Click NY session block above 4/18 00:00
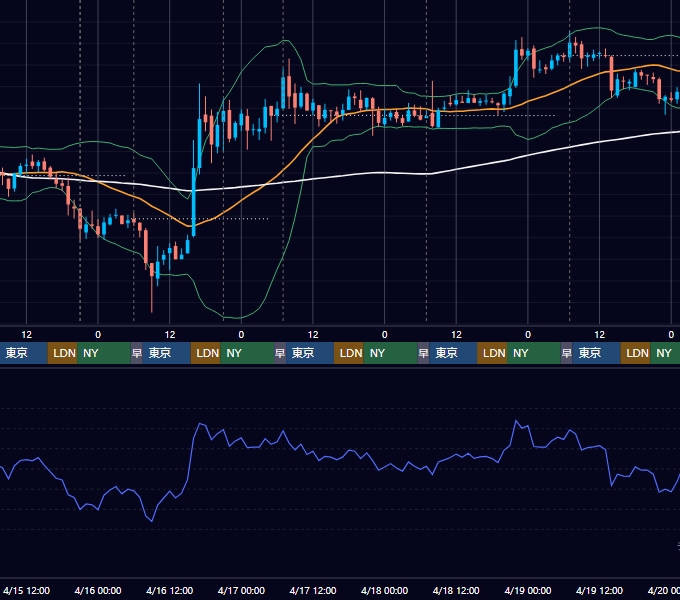Viewport: 680px width, 600px height. click(x=390, y=353)
